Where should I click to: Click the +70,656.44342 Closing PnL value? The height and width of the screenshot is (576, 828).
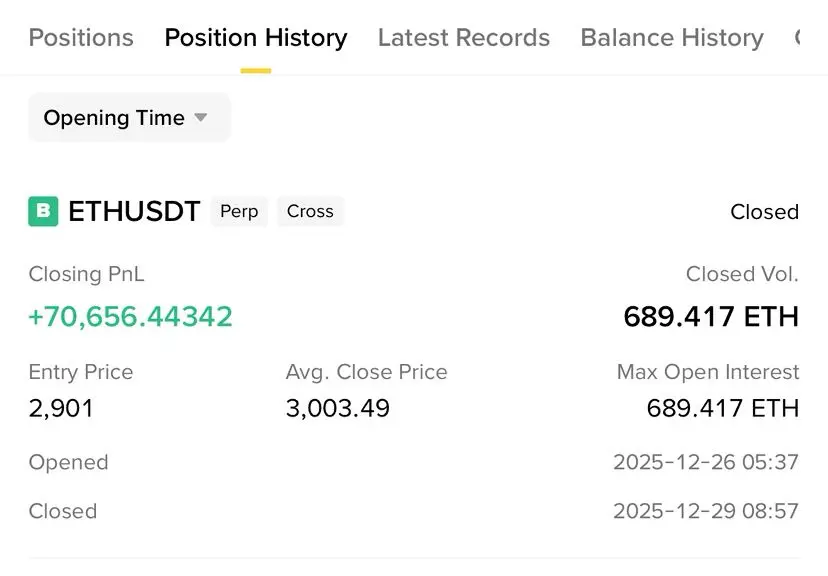coord(130,317)
